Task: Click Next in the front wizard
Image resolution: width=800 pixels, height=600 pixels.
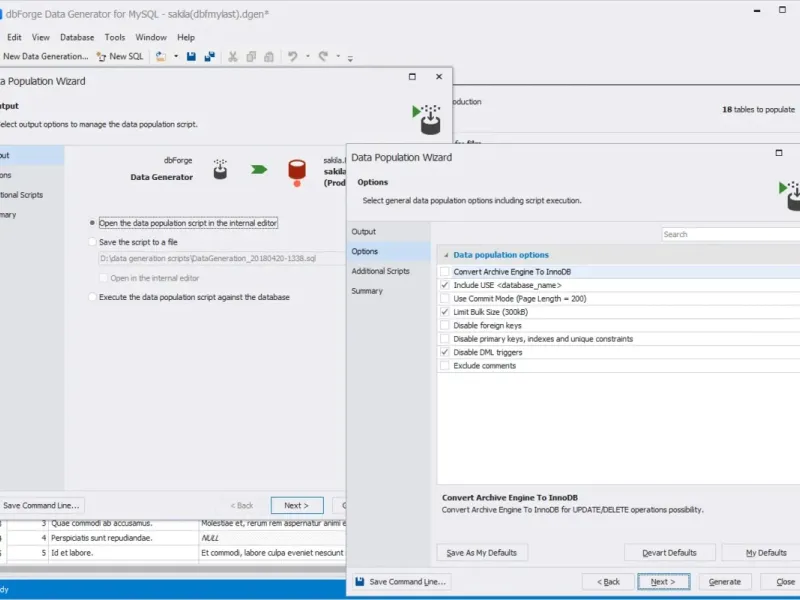Action: 663,582
